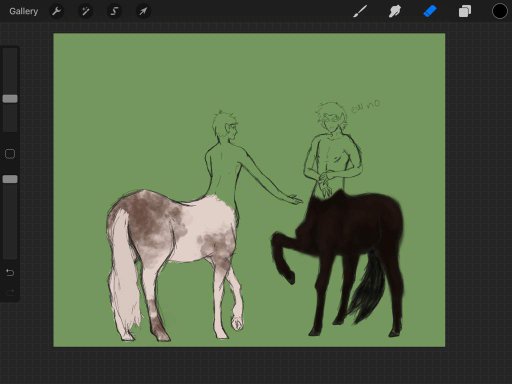This screenshot has width=512, height=384.
Task: Open the Gallery
Action: [x=23, y=11]
